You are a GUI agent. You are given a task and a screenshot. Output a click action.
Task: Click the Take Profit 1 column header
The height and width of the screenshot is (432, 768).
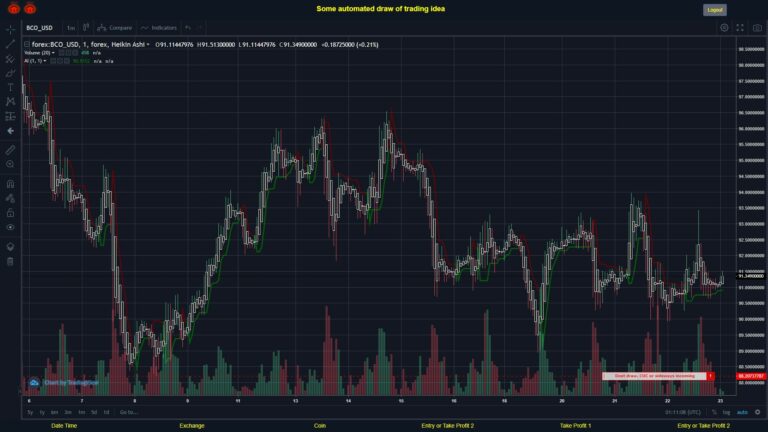576,426
